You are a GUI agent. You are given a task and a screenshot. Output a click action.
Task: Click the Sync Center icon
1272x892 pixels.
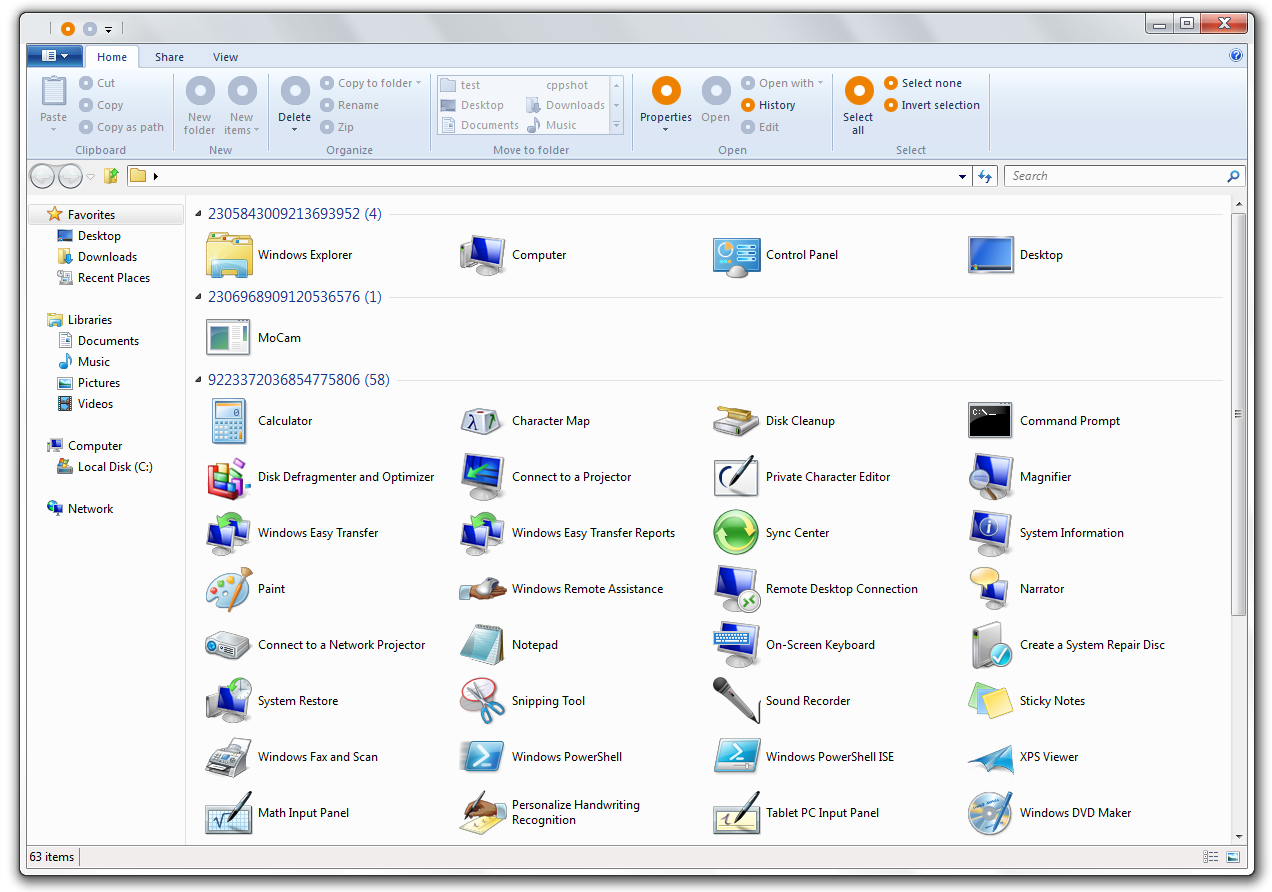pyautogui.click(x=737, y=533)
